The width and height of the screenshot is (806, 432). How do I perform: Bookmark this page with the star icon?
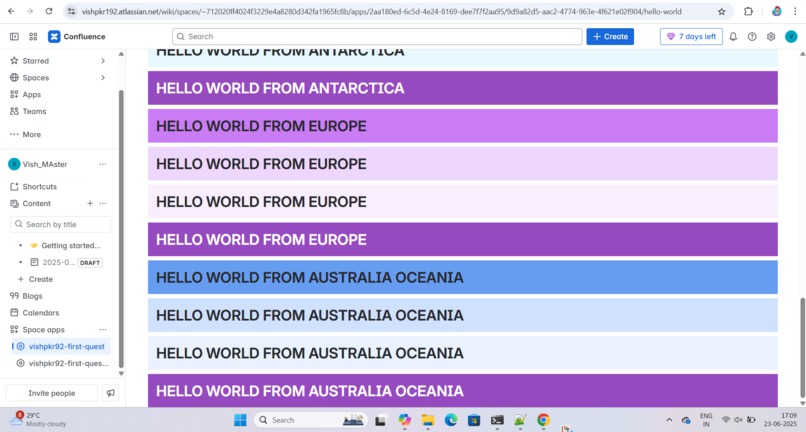point(722,11)
